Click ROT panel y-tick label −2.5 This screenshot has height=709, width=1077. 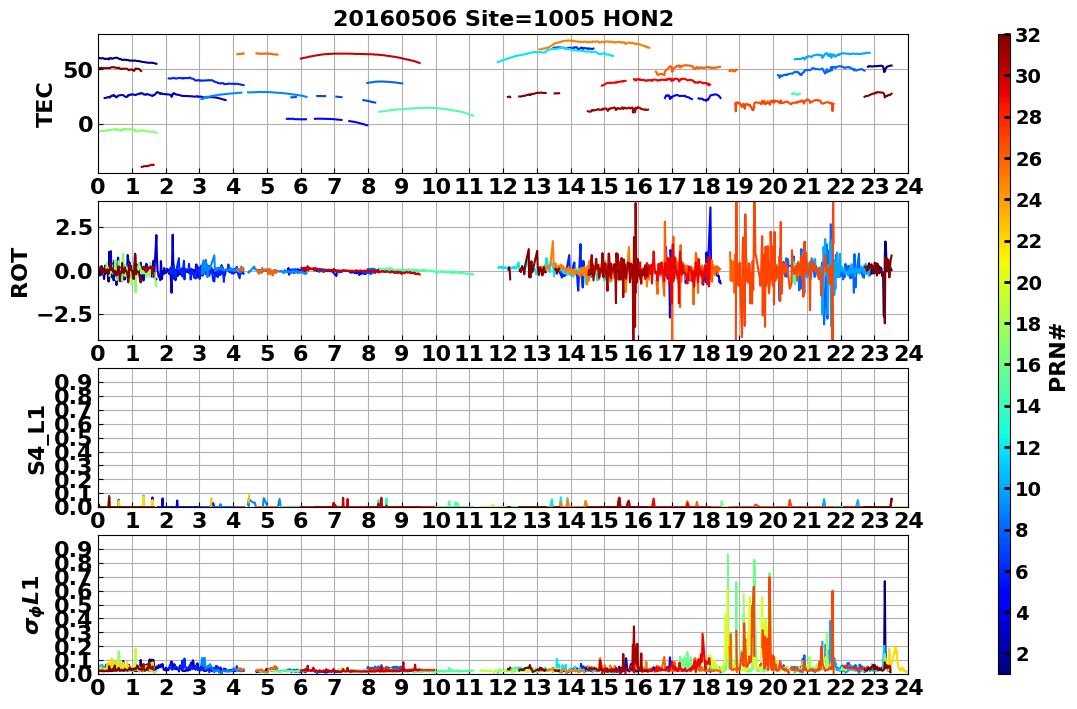tap(65, 315)
